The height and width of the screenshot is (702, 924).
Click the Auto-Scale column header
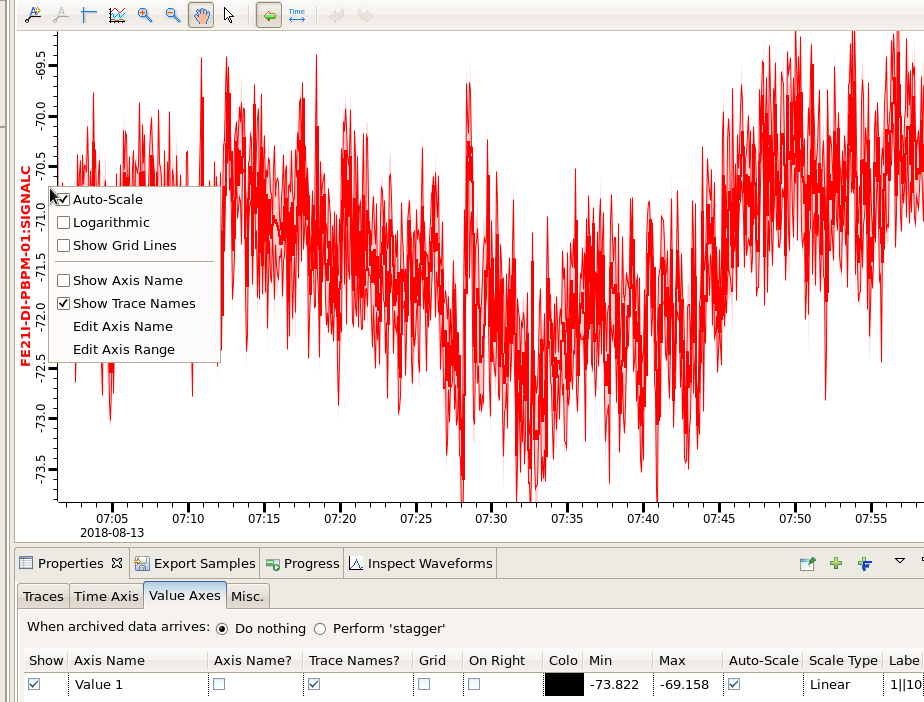[763, 660]
